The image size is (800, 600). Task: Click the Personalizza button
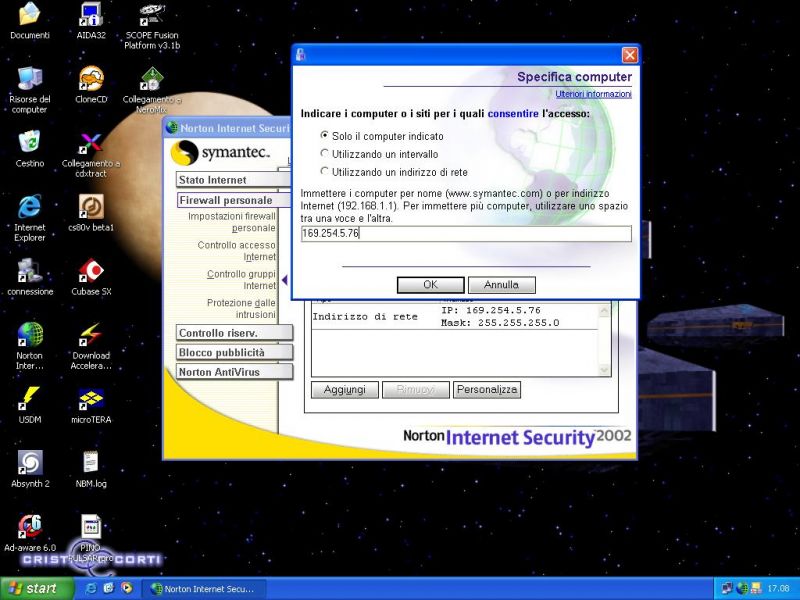[x=487, y=390]
